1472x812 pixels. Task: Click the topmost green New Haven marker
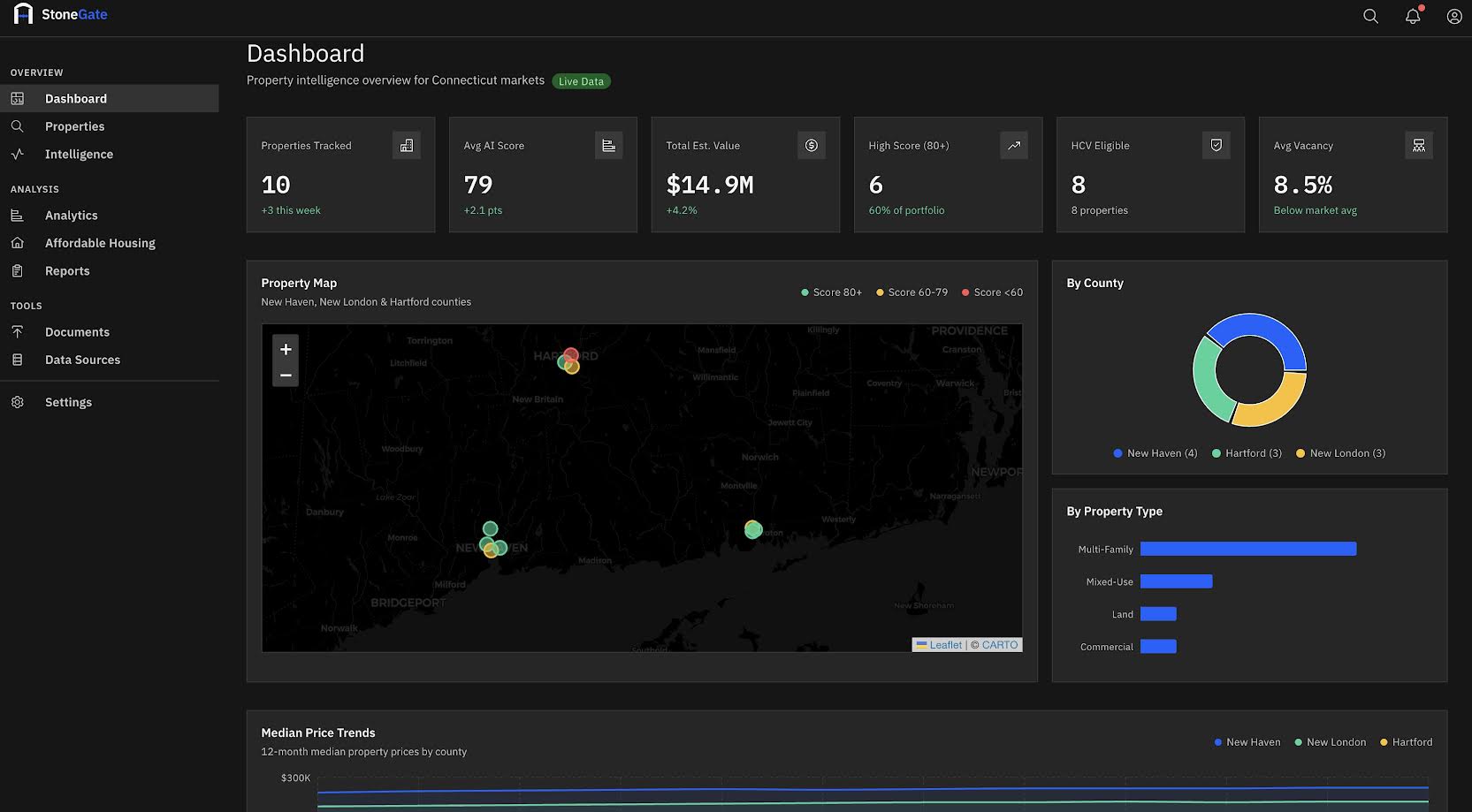[x=490, y=528]
